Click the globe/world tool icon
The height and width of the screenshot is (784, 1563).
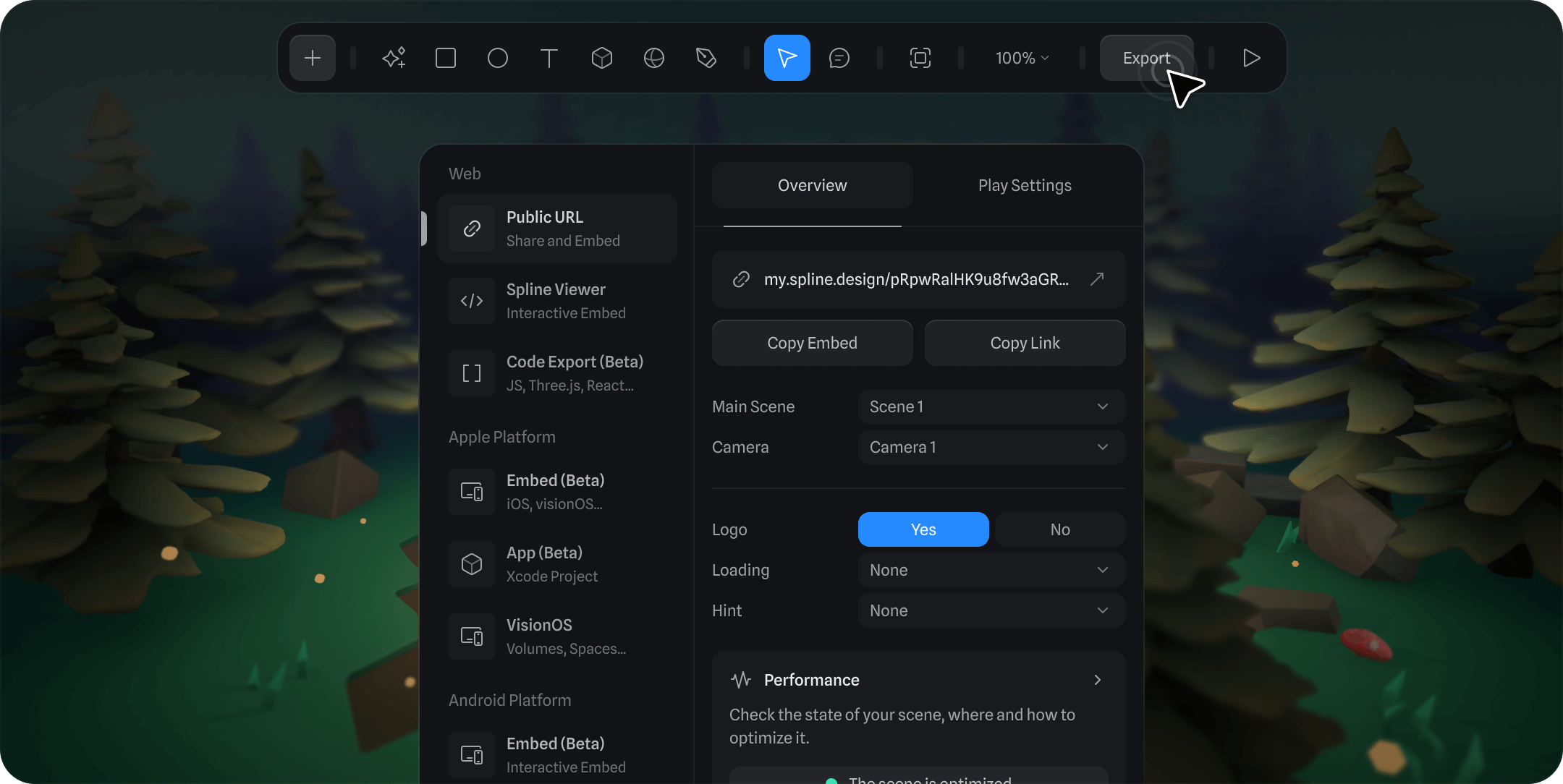coord(653,57)
